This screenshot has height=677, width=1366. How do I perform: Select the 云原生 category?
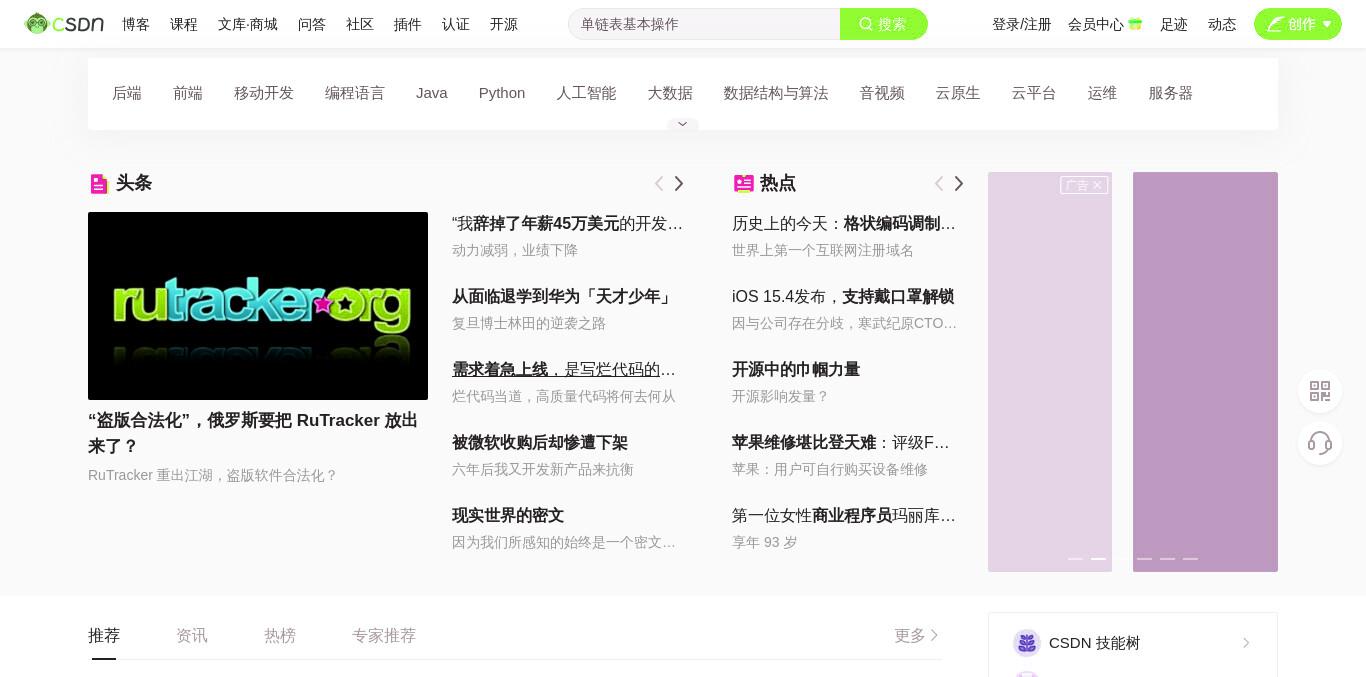pyautogui.click(x=958, y=93)
